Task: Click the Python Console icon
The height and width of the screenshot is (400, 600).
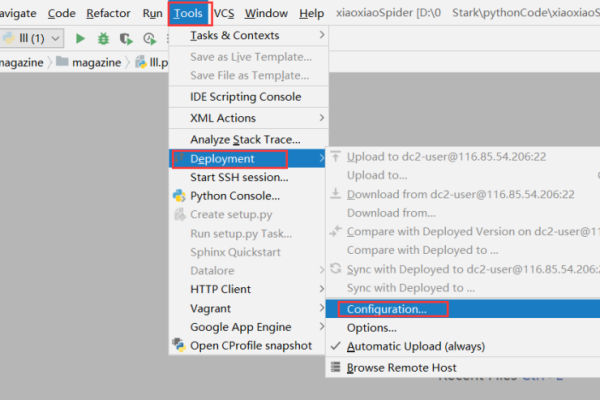Action: (179, 196)
